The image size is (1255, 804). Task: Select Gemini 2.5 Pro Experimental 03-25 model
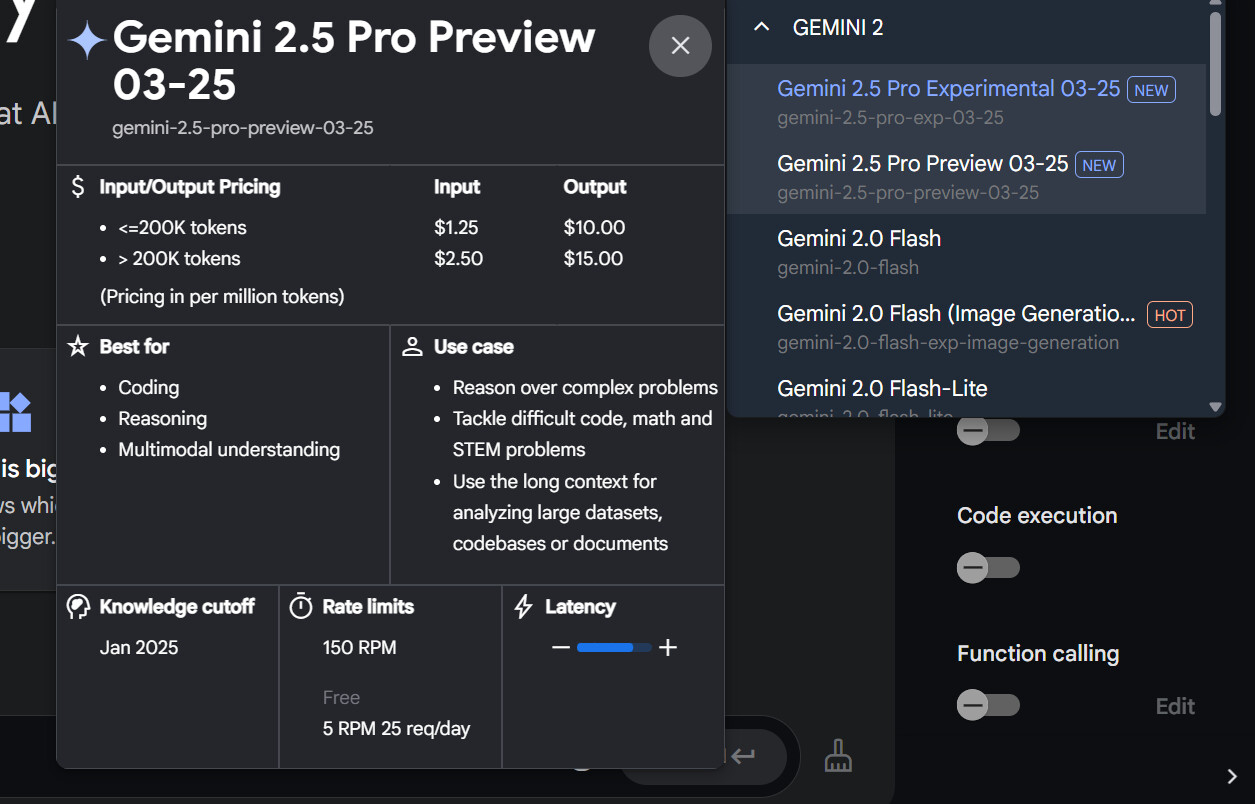coord(948,89)
